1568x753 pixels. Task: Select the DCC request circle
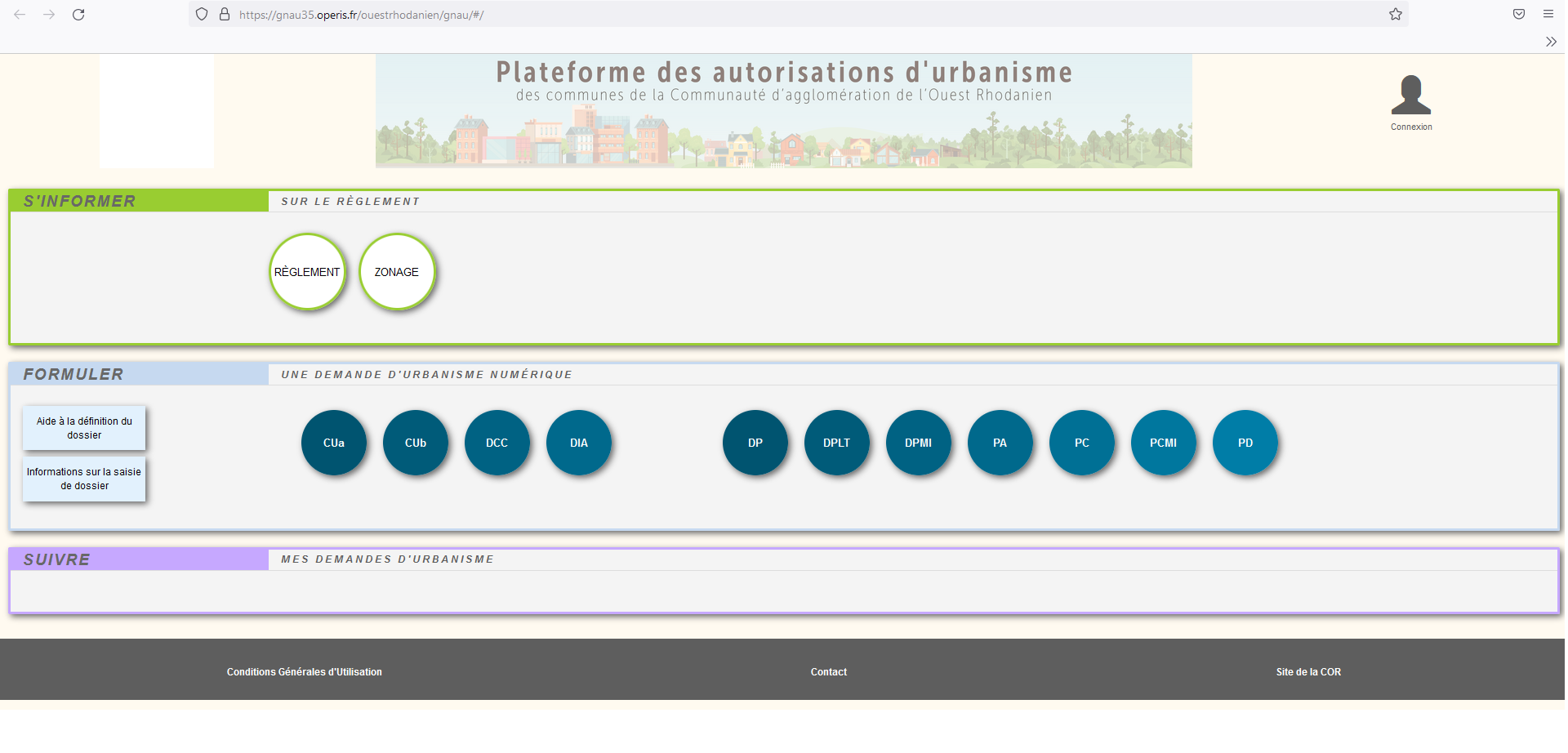(497, 443)
